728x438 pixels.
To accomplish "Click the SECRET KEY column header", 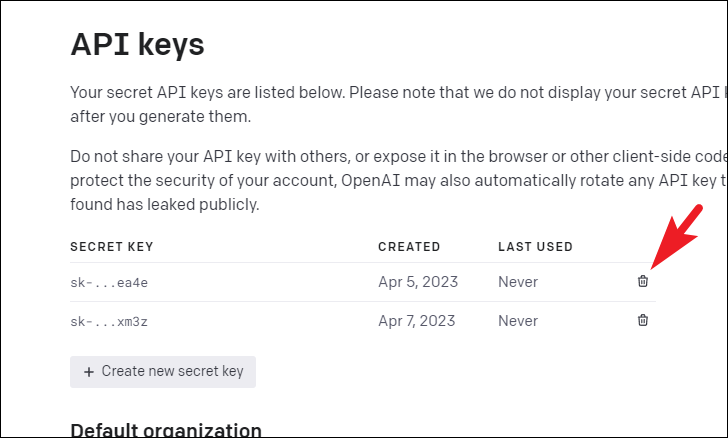I will (x=111, y=246).
